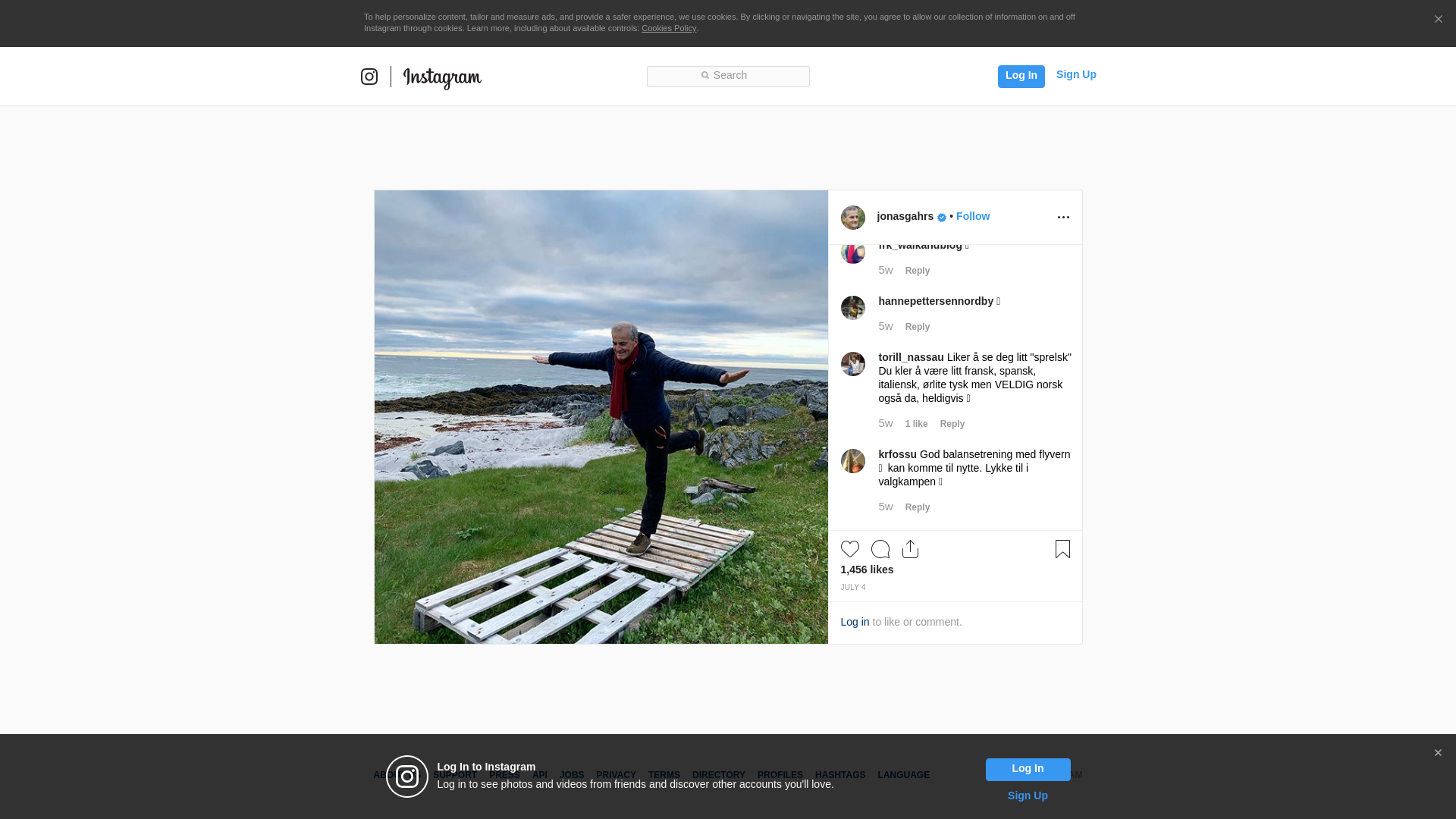Reply to krfossu's comment
The image size is (1456, 819).
tap(917, 507)
